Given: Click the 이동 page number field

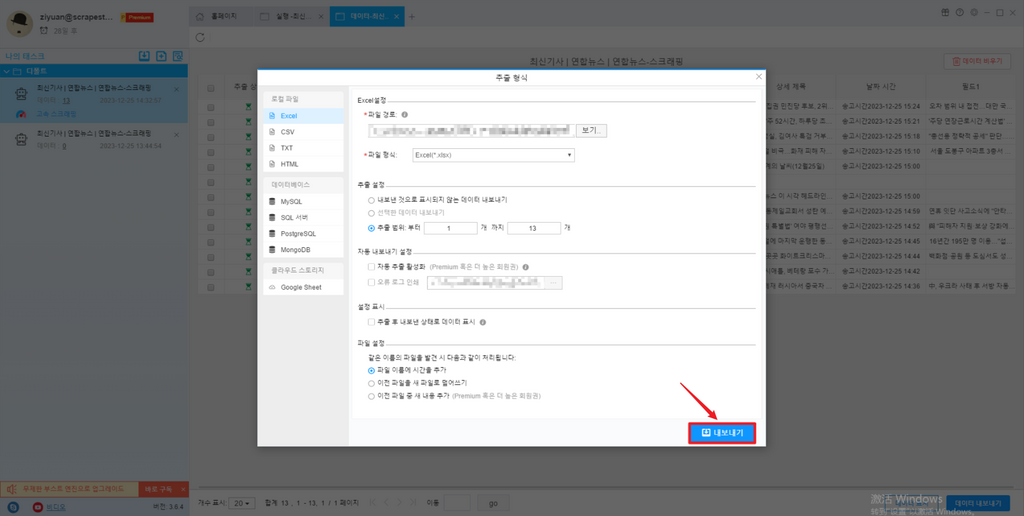Looking at the screenshot, I should point(457,503).
